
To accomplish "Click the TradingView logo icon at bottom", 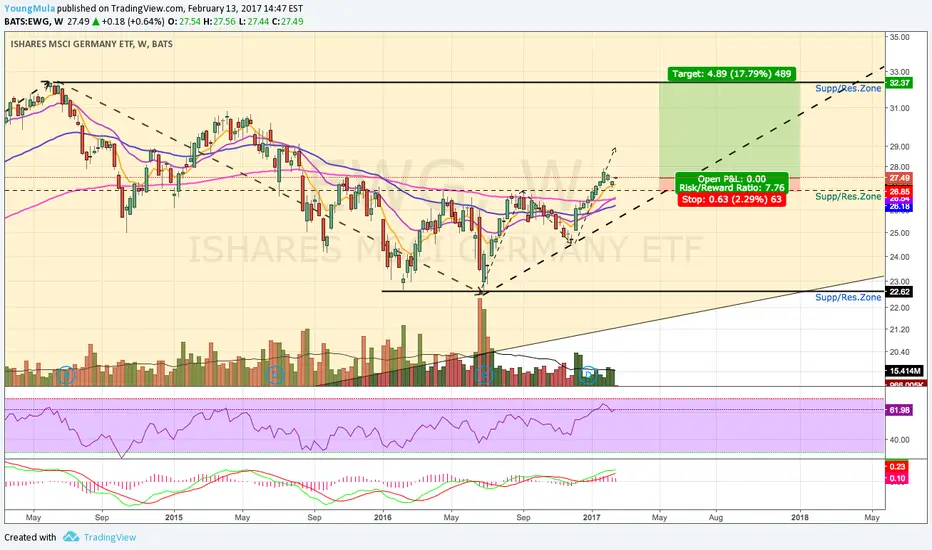I will pos(71,537).
